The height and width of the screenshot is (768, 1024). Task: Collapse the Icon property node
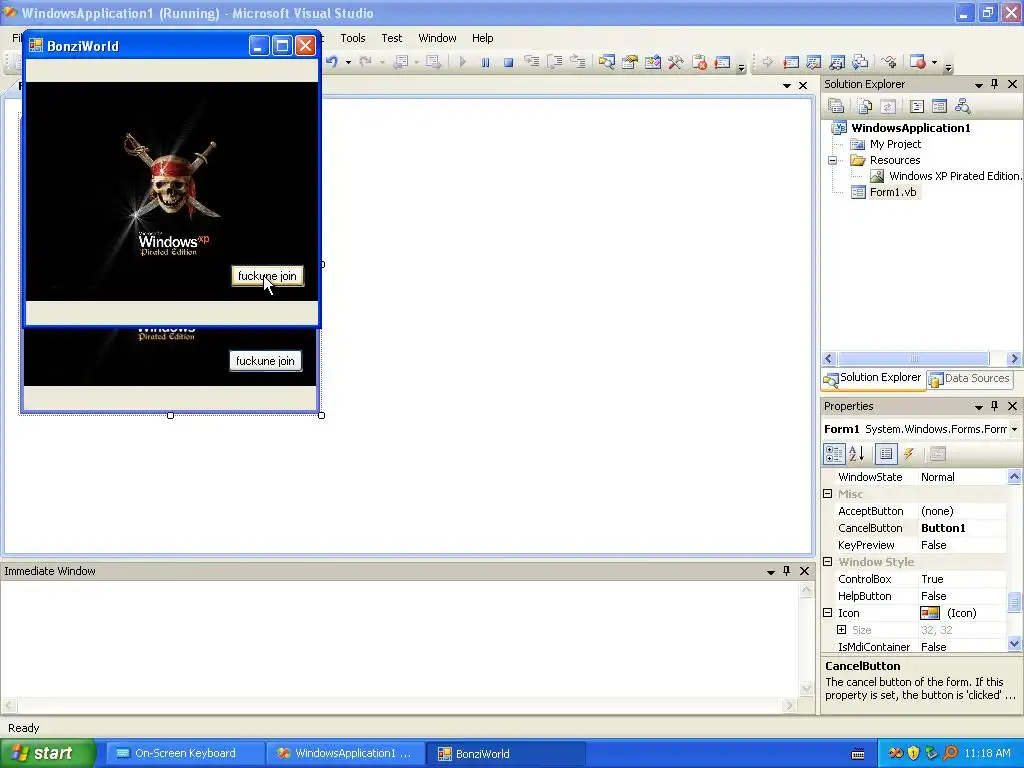(x=827, y=613)
